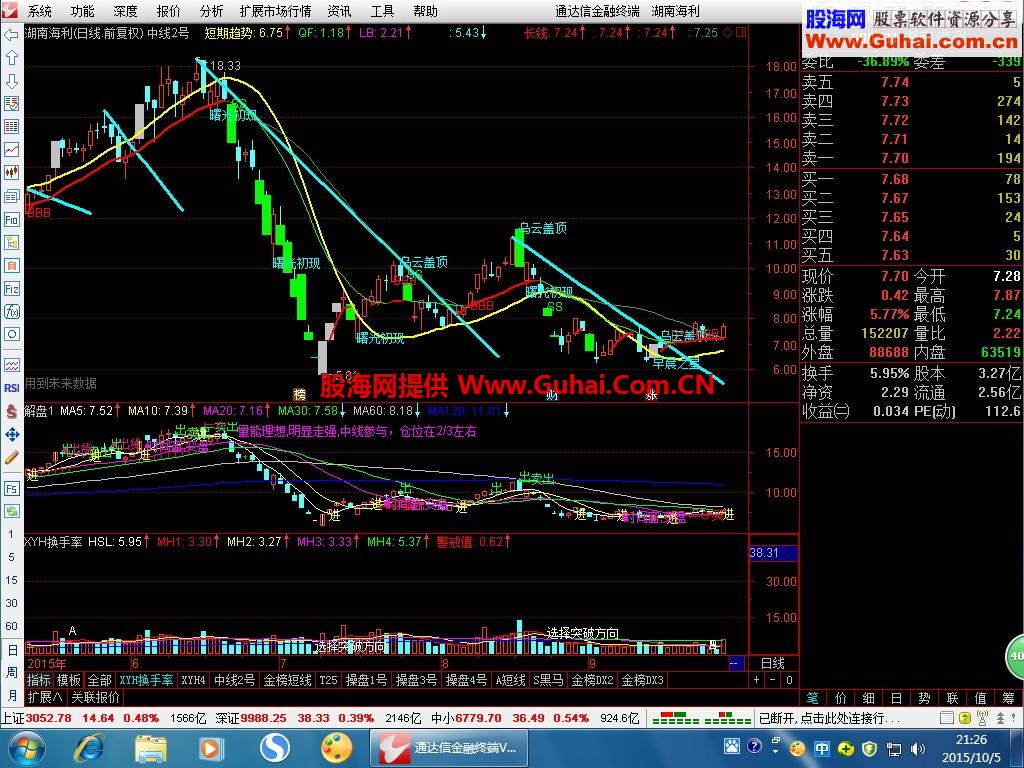This screenshot has width=1024, height=768.
Task: Click the RSI indicator icon
Action: (11, 388)
